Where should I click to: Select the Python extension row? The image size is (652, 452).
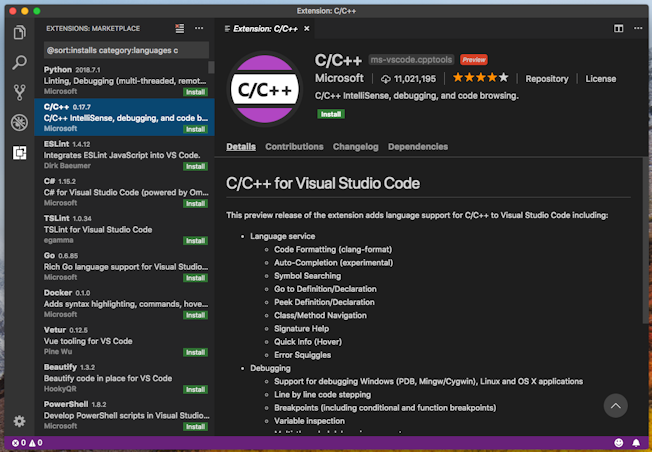click(x=124, y=80)
